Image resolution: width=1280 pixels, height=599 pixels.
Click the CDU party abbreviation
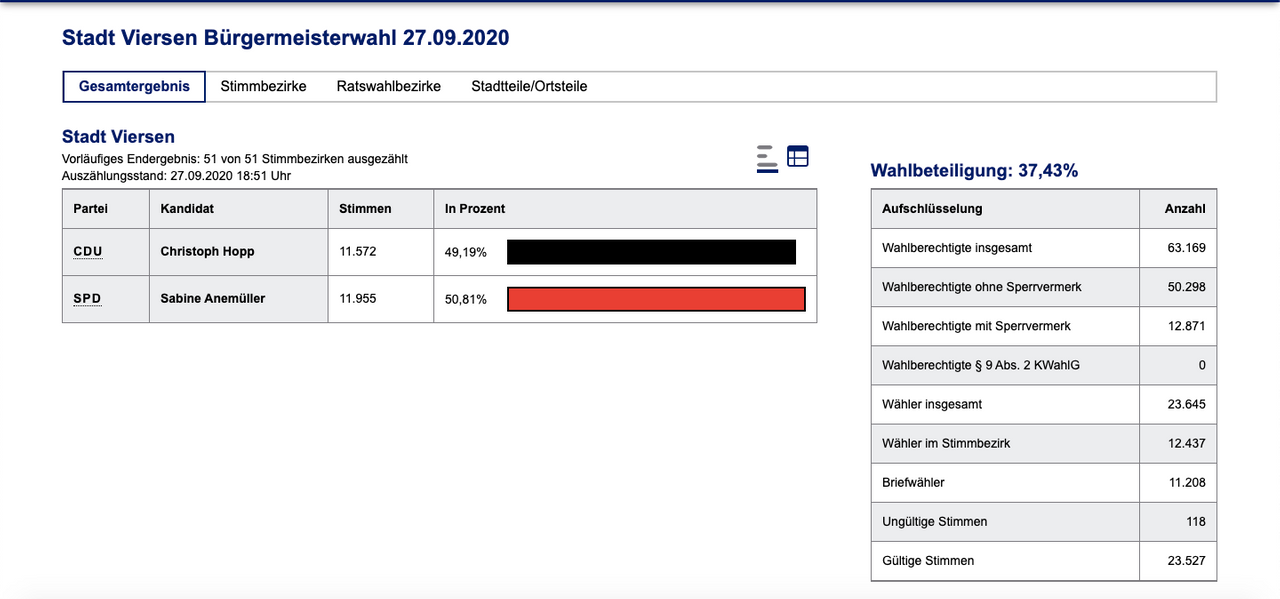tap(88, 251)
